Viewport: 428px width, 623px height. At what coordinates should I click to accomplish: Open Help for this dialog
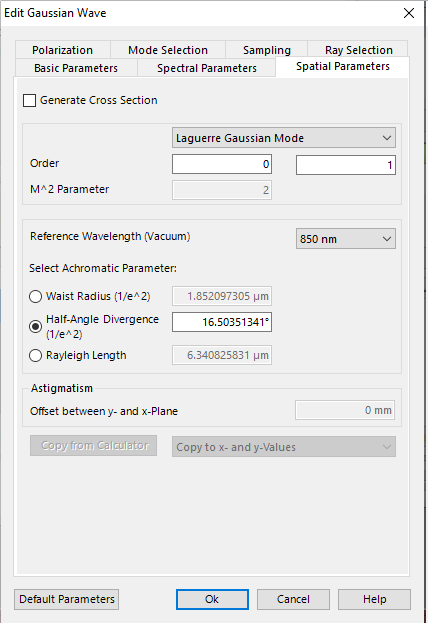[374, 599]
